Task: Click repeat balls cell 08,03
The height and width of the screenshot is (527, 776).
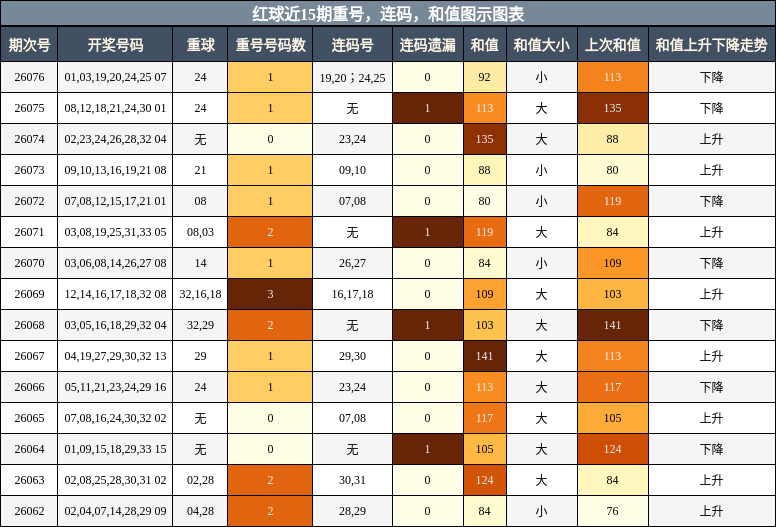Action: [200, 232]
